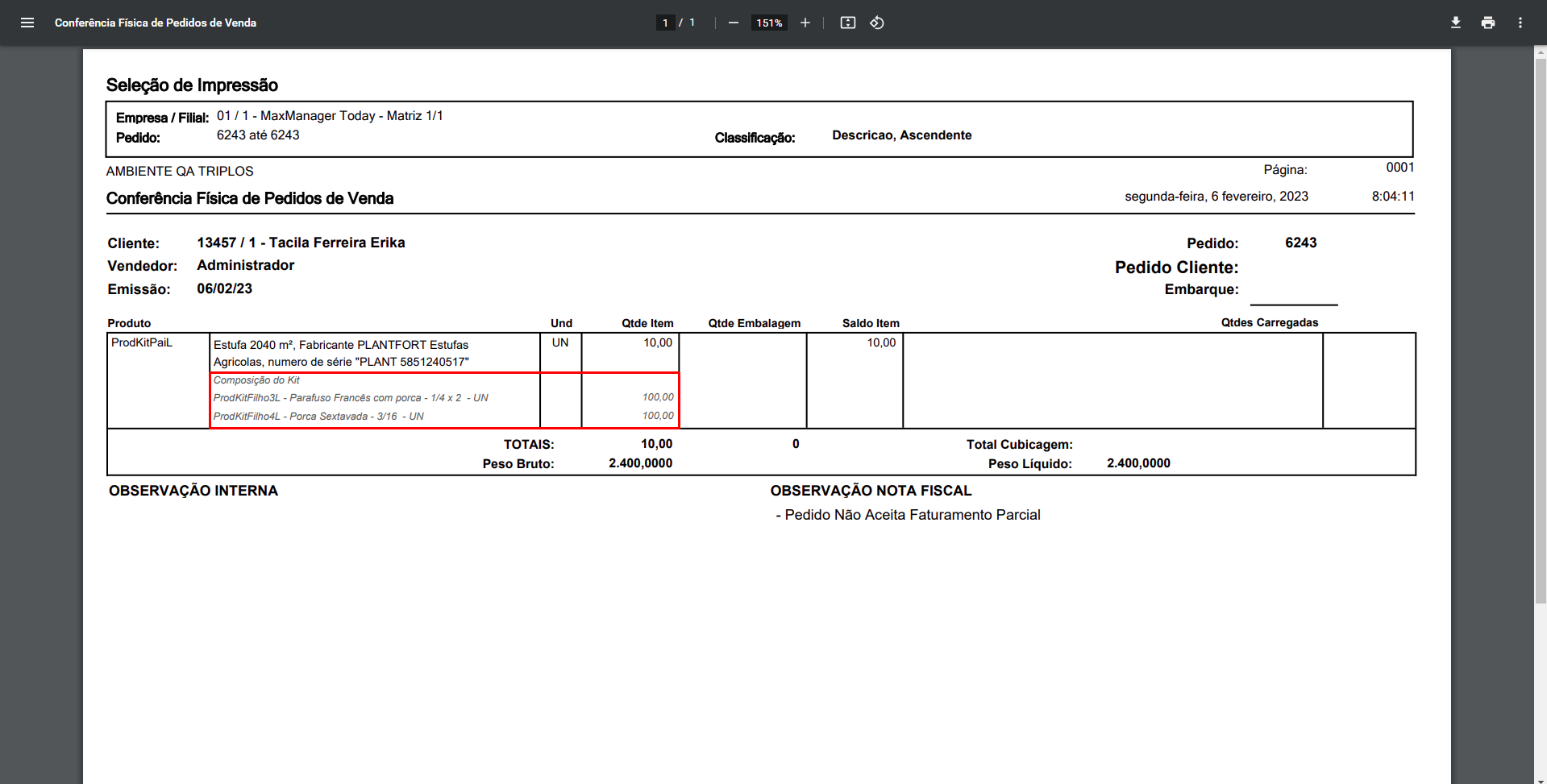Download the PDF file
Screen dimensions: 1547x784
pyautogui.click(x=1456, y=23)
